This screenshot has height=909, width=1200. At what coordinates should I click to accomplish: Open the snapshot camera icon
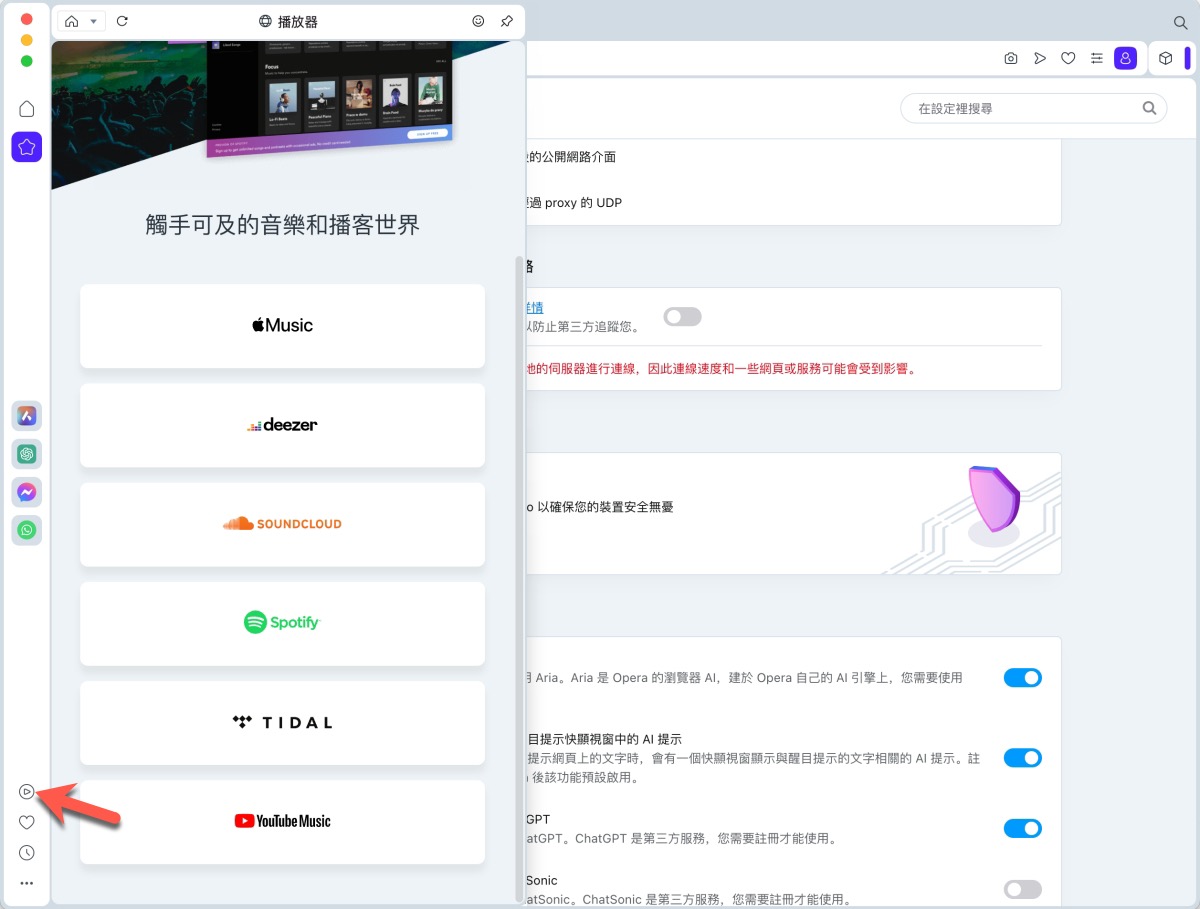click(1011, 59)
